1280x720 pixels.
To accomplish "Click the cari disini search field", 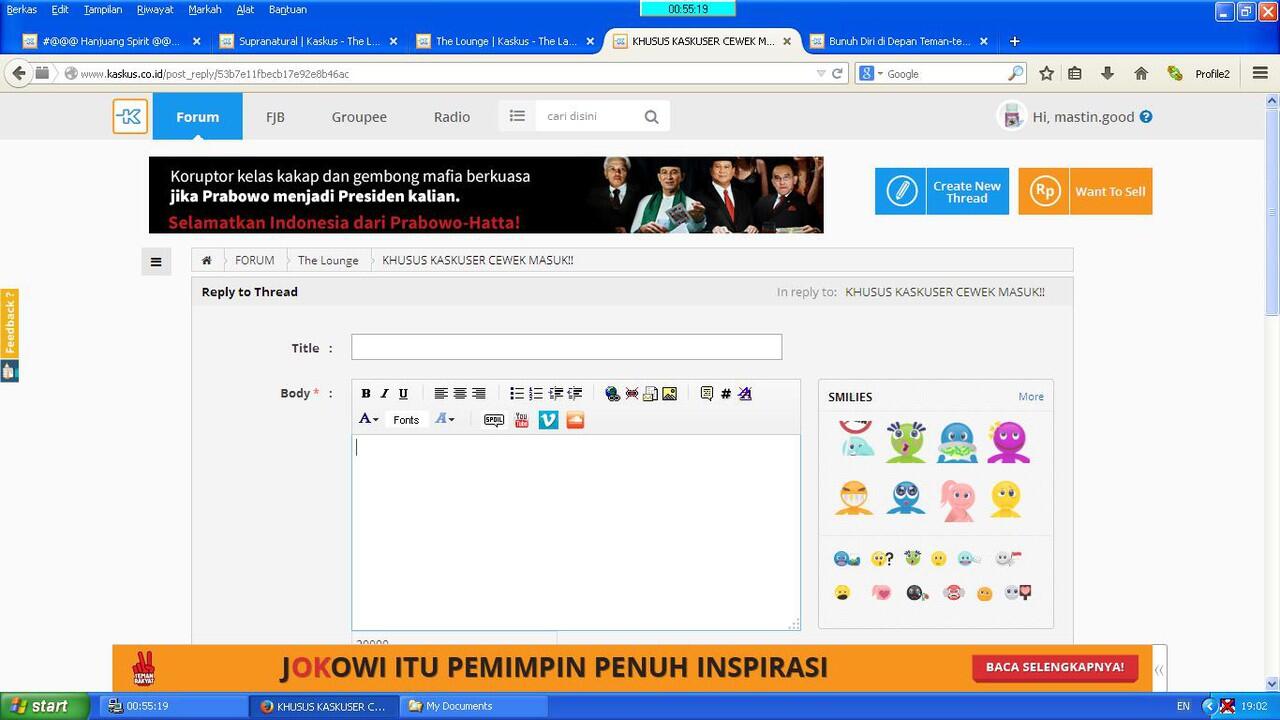I will point(587,116).
